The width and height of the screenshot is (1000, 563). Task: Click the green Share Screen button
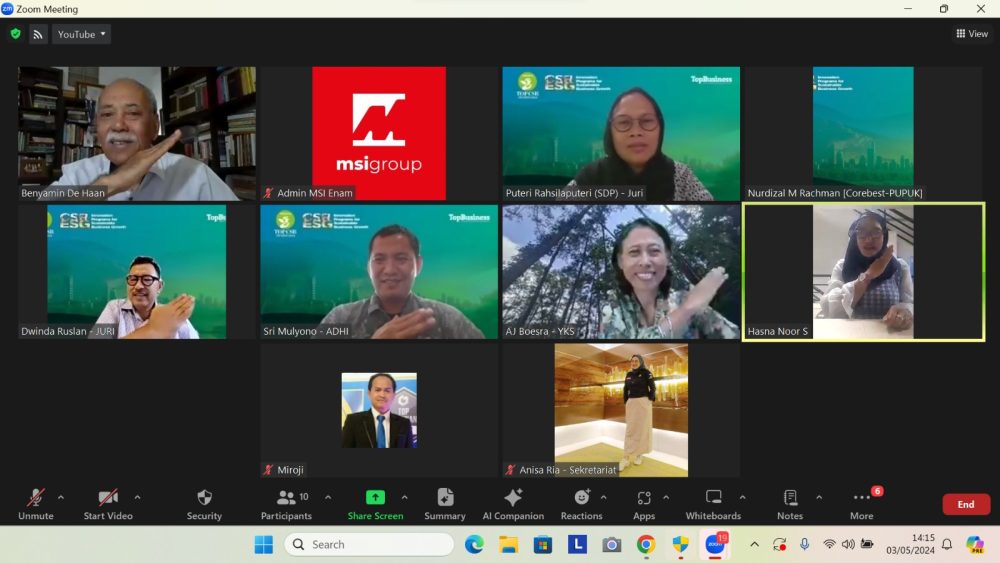pos(375,503)
